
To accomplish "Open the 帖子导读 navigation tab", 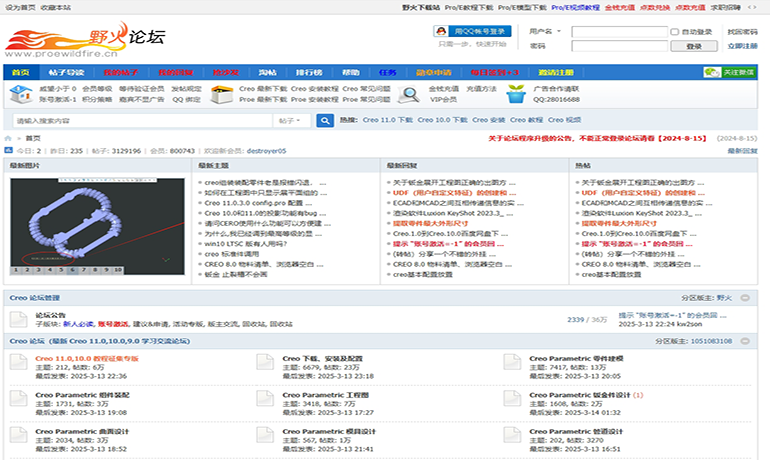I will pos(67,73).
